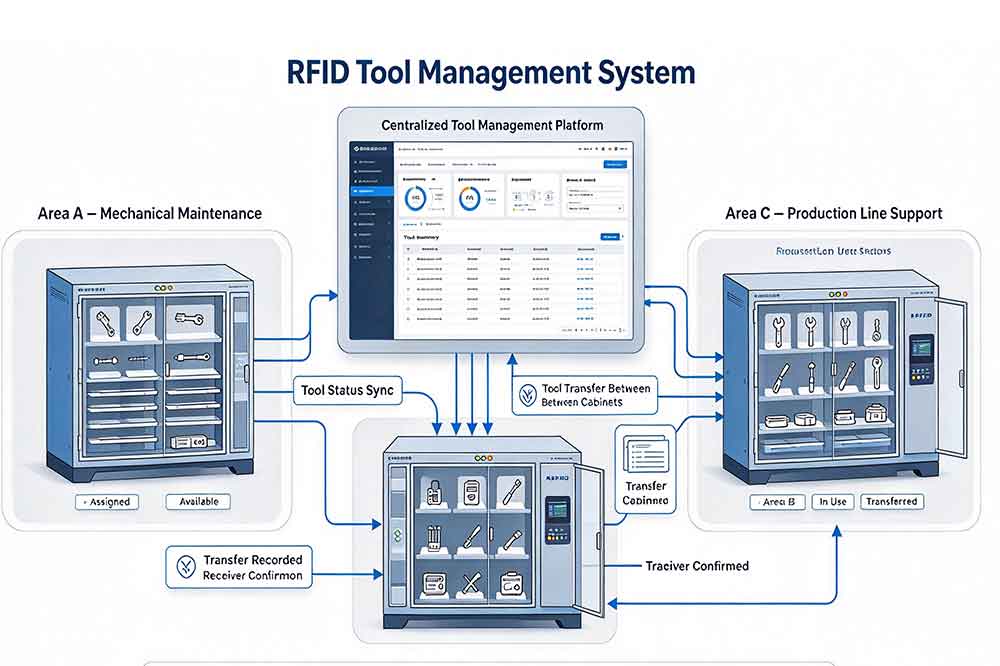
Task: Select the top-left wrench in Area A cabinet
Action: (x=106, y=323)
